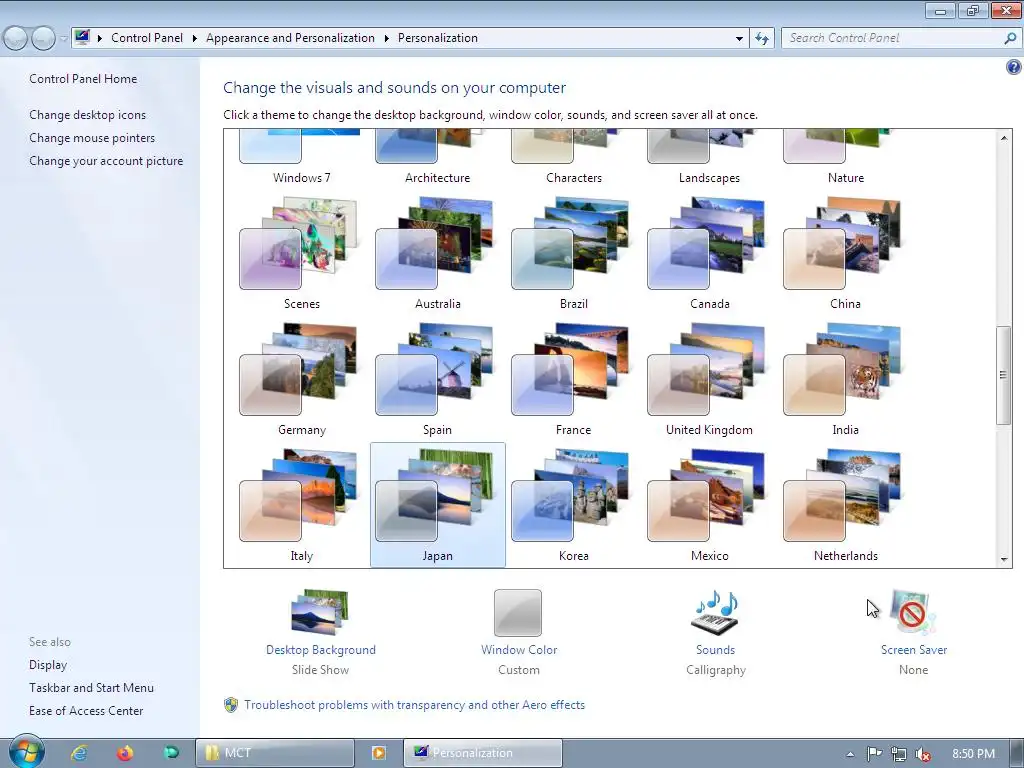Choose the Brazil theme
Image resolution: width=1024 pixels, height=768 pixels.
pos(573,255)
